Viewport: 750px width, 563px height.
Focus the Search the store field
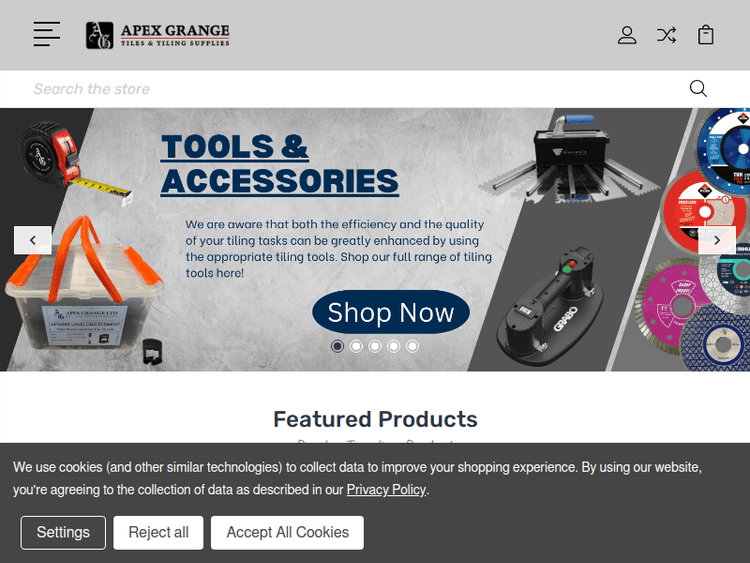point(354,89)
